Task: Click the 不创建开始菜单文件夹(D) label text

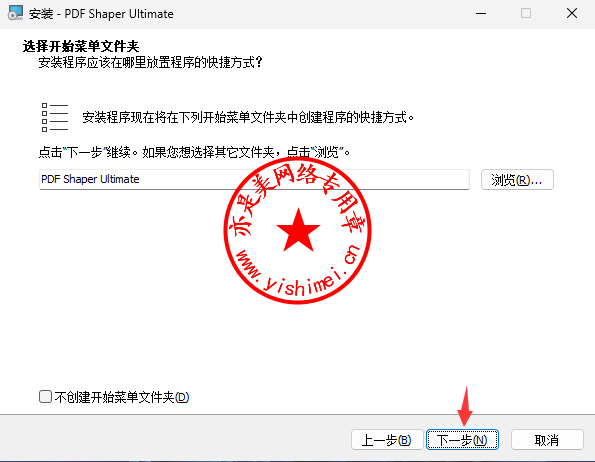Action: coord(122,397)
